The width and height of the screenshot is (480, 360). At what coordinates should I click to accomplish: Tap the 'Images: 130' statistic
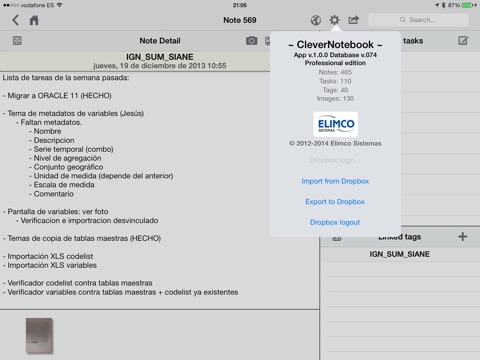pos(335,99)
